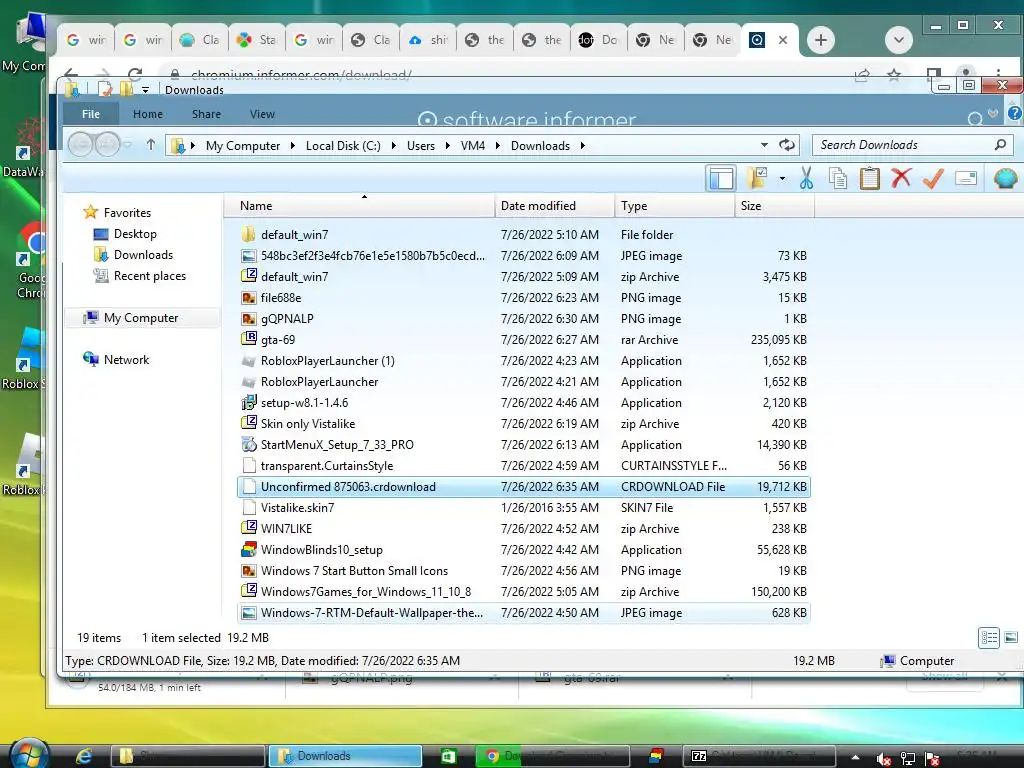This screenshot has height=768, width=1024.
Task: Click the muted volume tray icon
Action: [x=883, y=759]
